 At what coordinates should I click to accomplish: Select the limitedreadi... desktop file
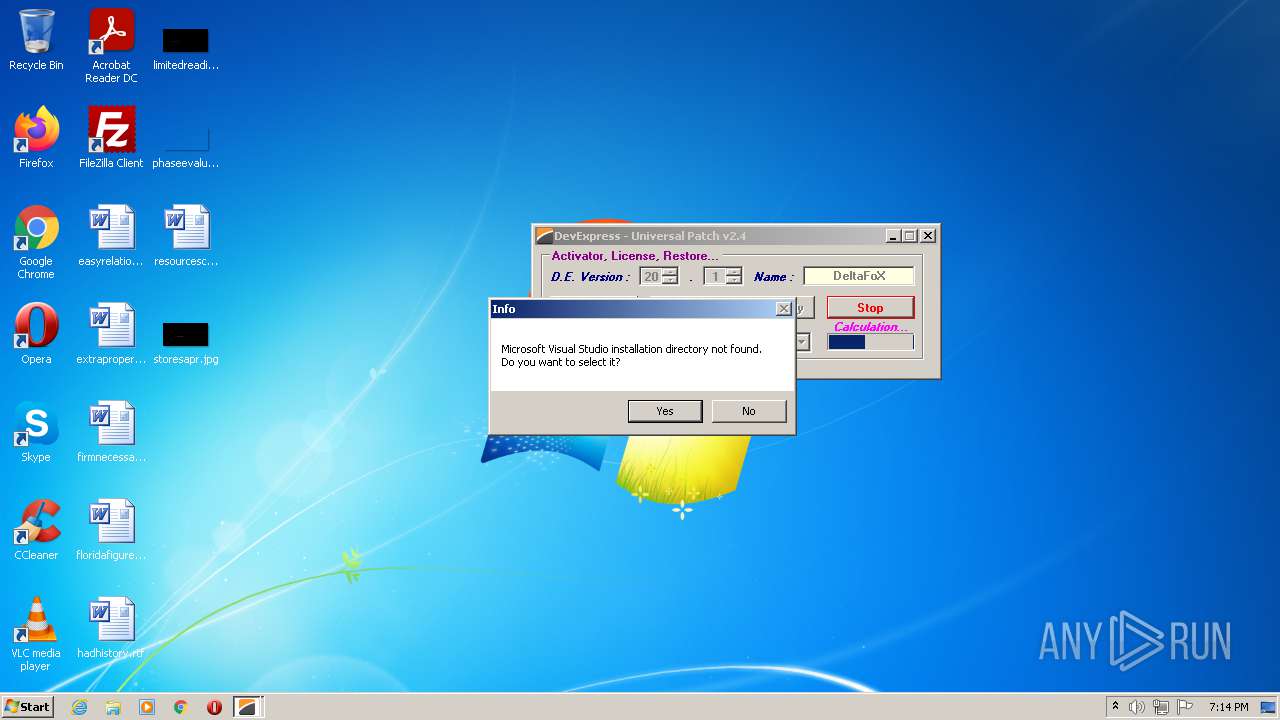(186, 48)
